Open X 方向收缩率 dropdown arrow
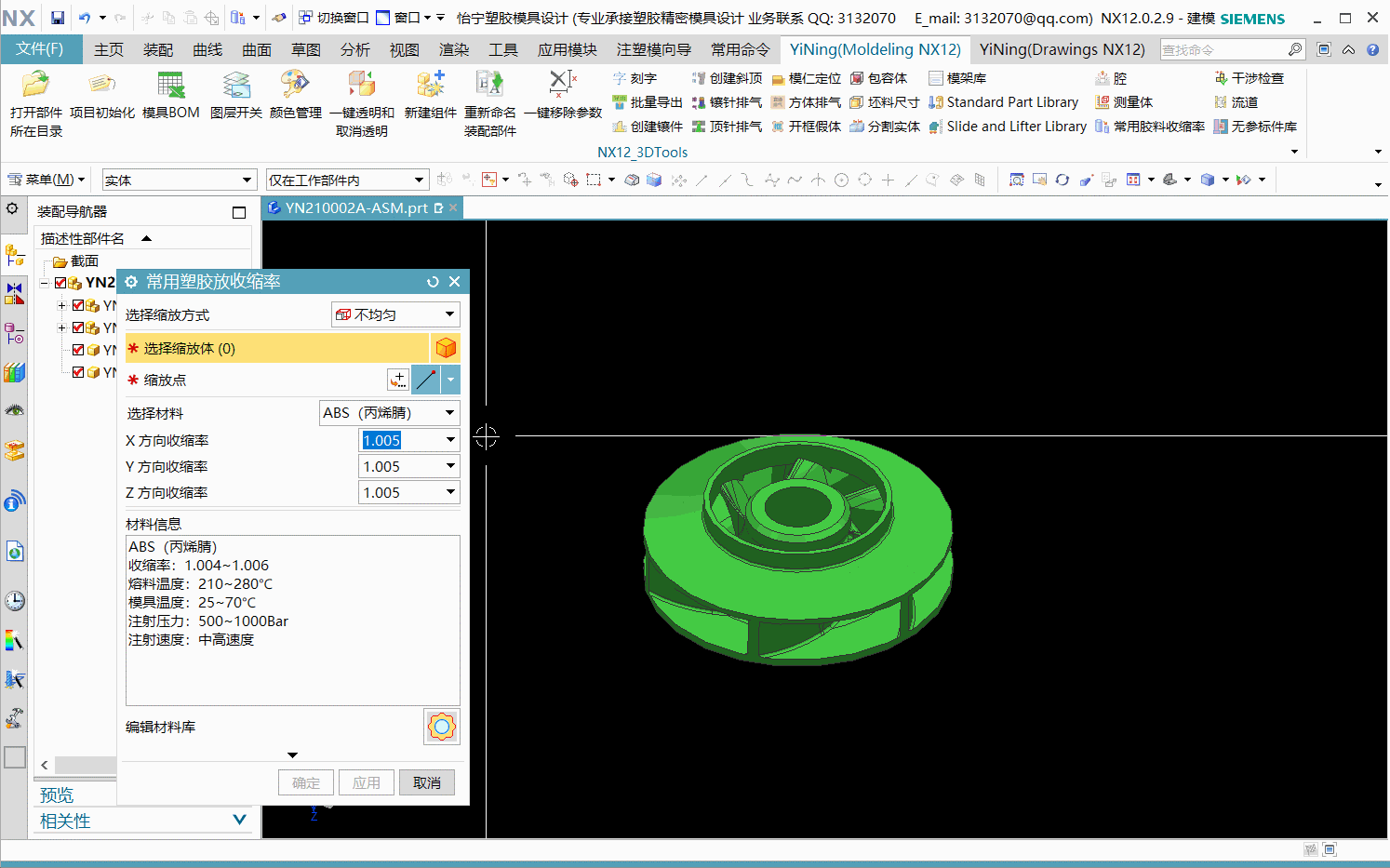The width and height of the screenshot is (1390, 868). pos(450,440)
